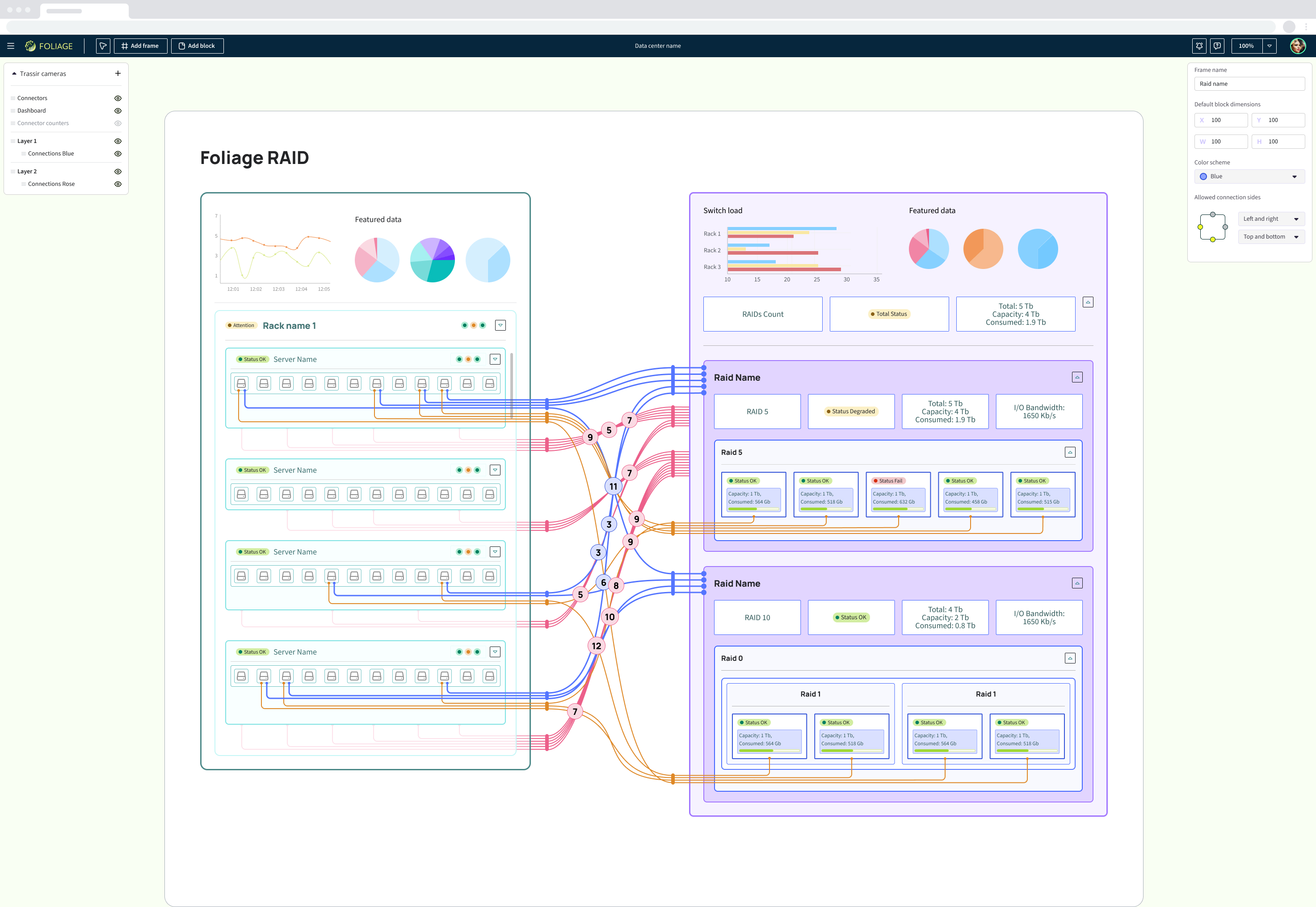The height and width of the screenshot is (907, 1316).
Task: Toggle visibility of Dashboard layer
Action: point(118,111)
